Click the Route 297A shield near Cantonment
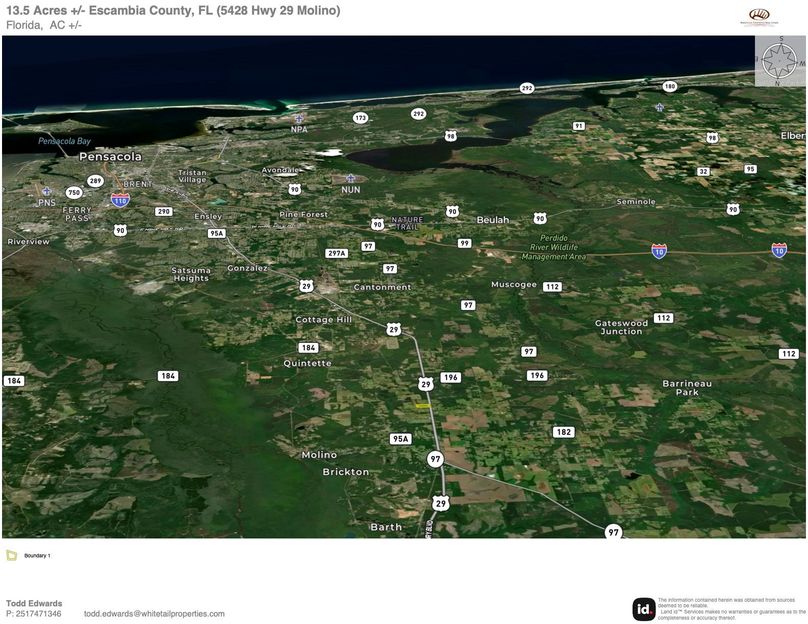Viewport: 808px width, 624px height. coord(335,253)
